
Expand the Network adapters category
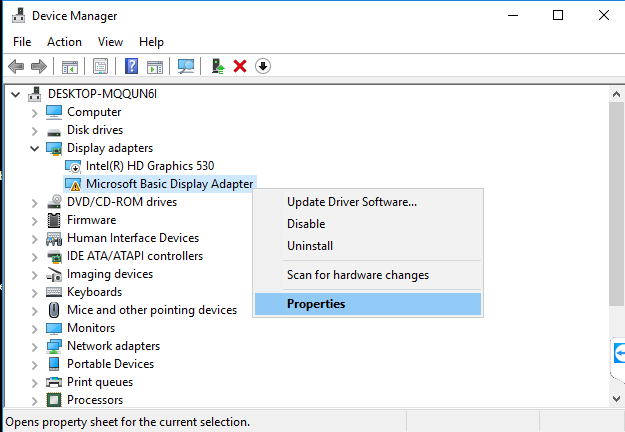(35, 347)
